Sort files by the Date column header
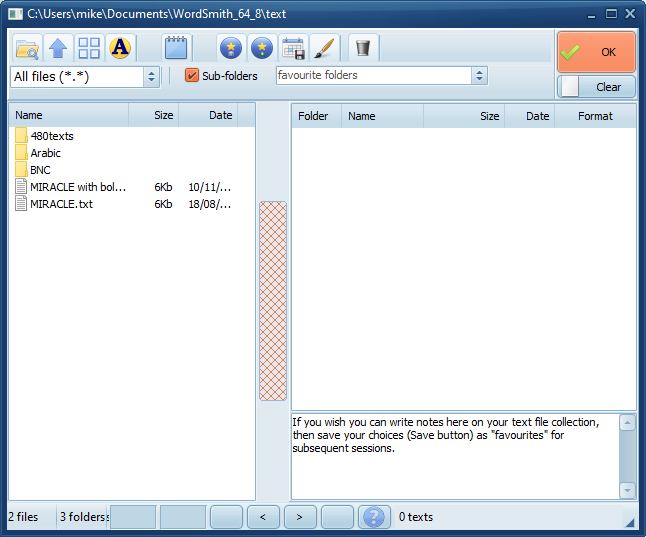646x537 pixels. click(x=220, y=116)
